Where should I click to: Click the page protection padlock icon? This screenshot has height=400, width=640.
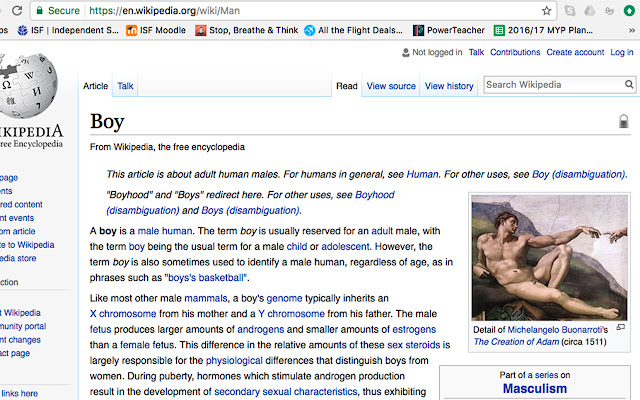(x=623, y=121)
